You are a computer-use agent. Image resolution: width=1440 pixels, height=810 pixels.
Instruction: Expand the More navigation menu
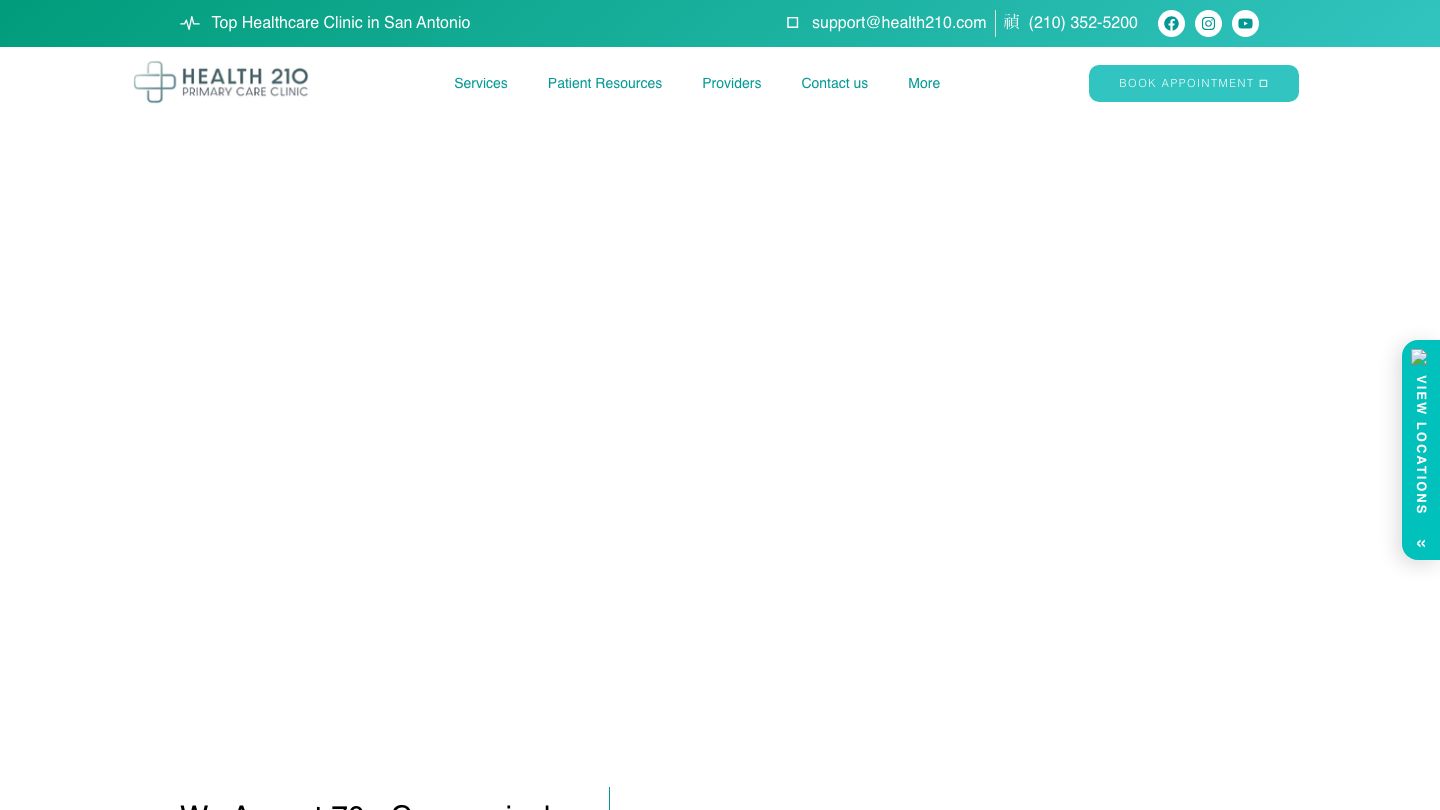click(x=923, y=83)
